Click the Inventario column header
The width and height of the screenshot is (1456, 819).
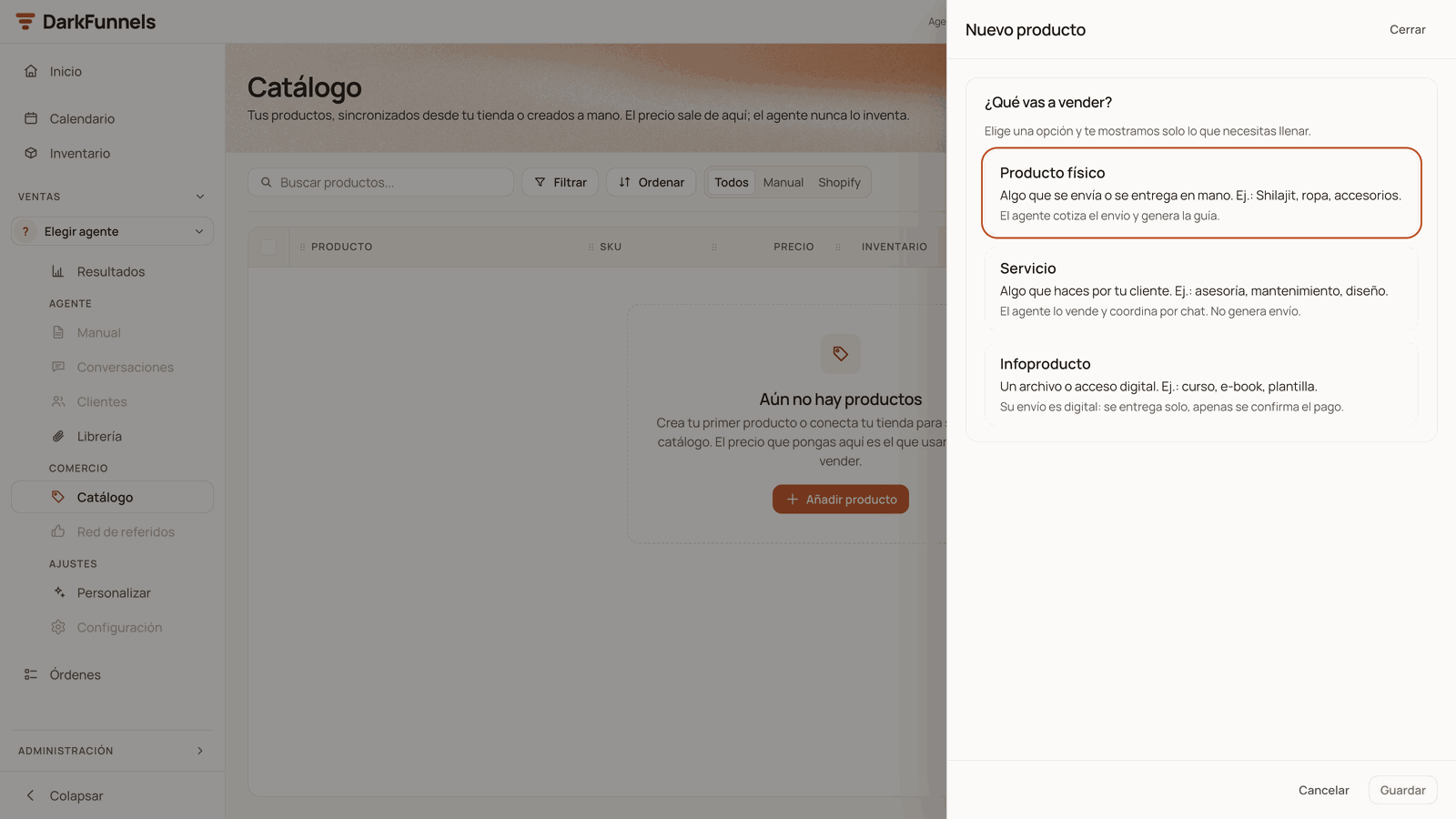(895, 247)
